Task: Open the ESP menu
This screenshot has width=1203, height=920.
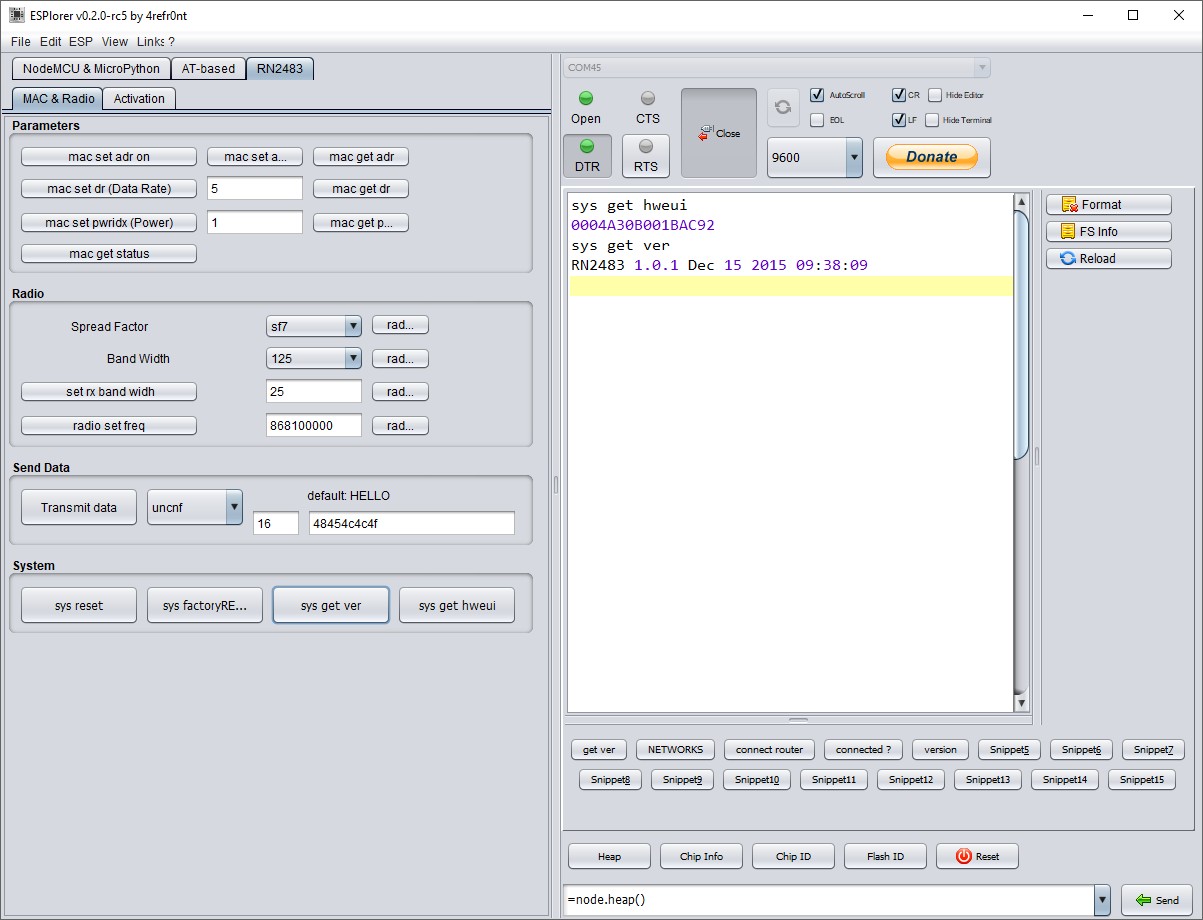Action: coord(81,41)
